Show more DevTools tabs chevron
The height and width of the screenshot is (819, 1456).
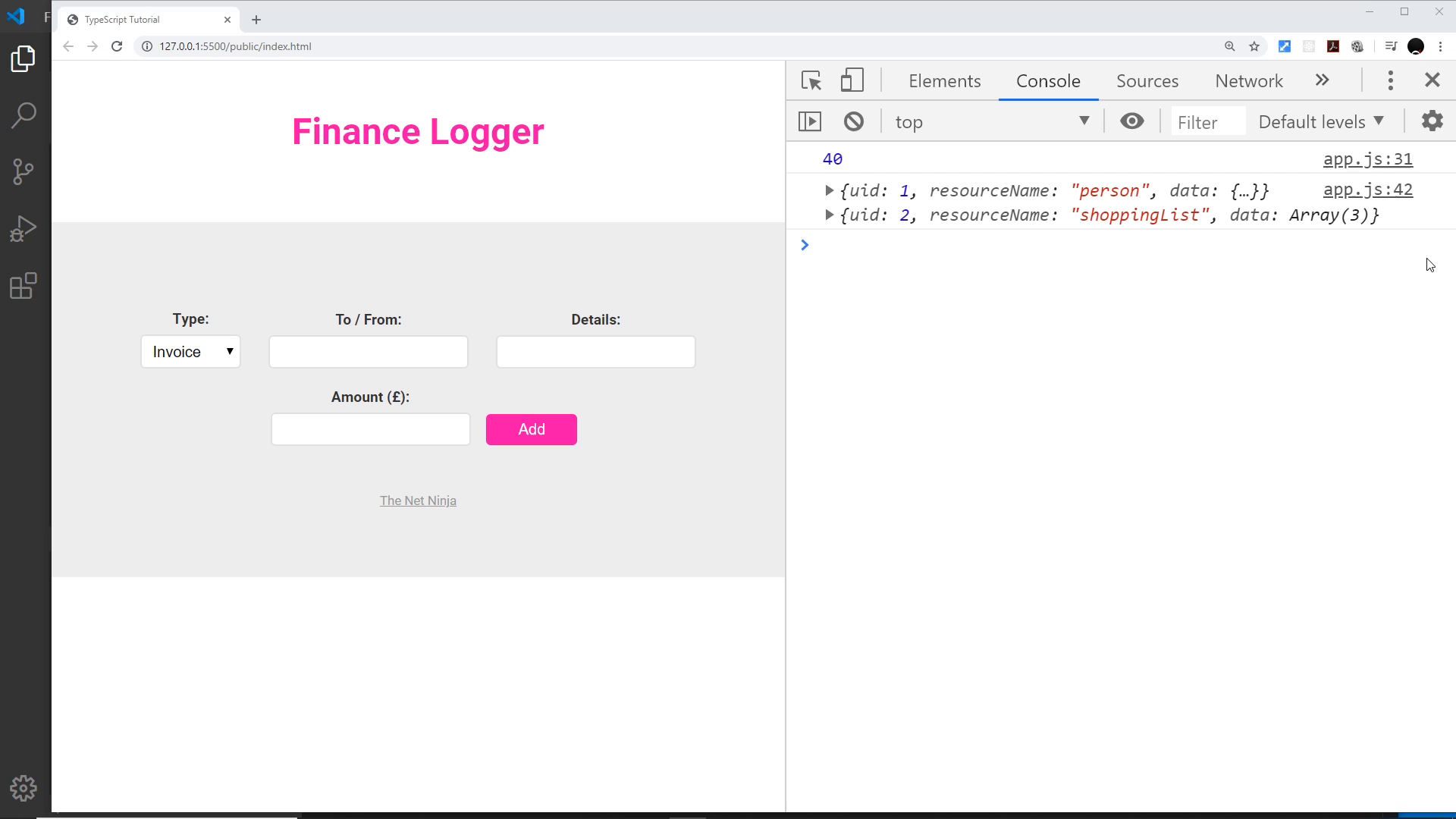pyautogui.click(x=1323, y=80)
